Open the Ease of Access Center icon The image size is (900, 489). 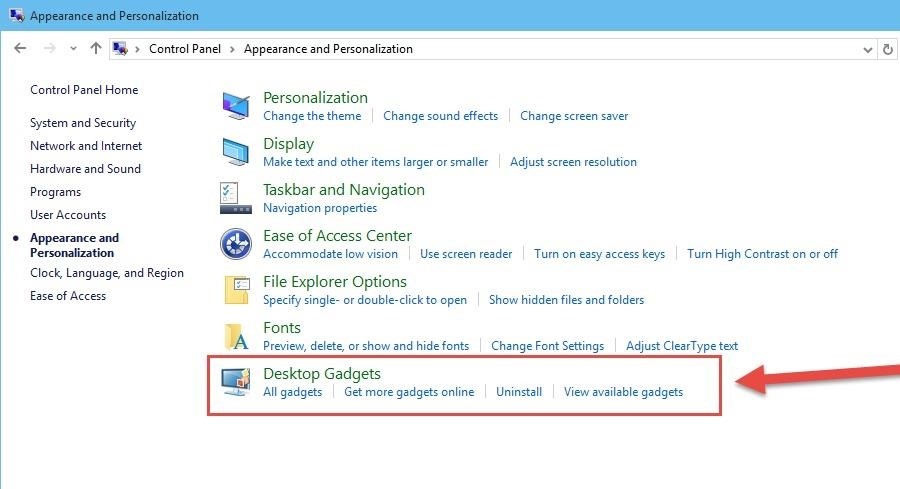pyautogui.click(x=236, y=244)
